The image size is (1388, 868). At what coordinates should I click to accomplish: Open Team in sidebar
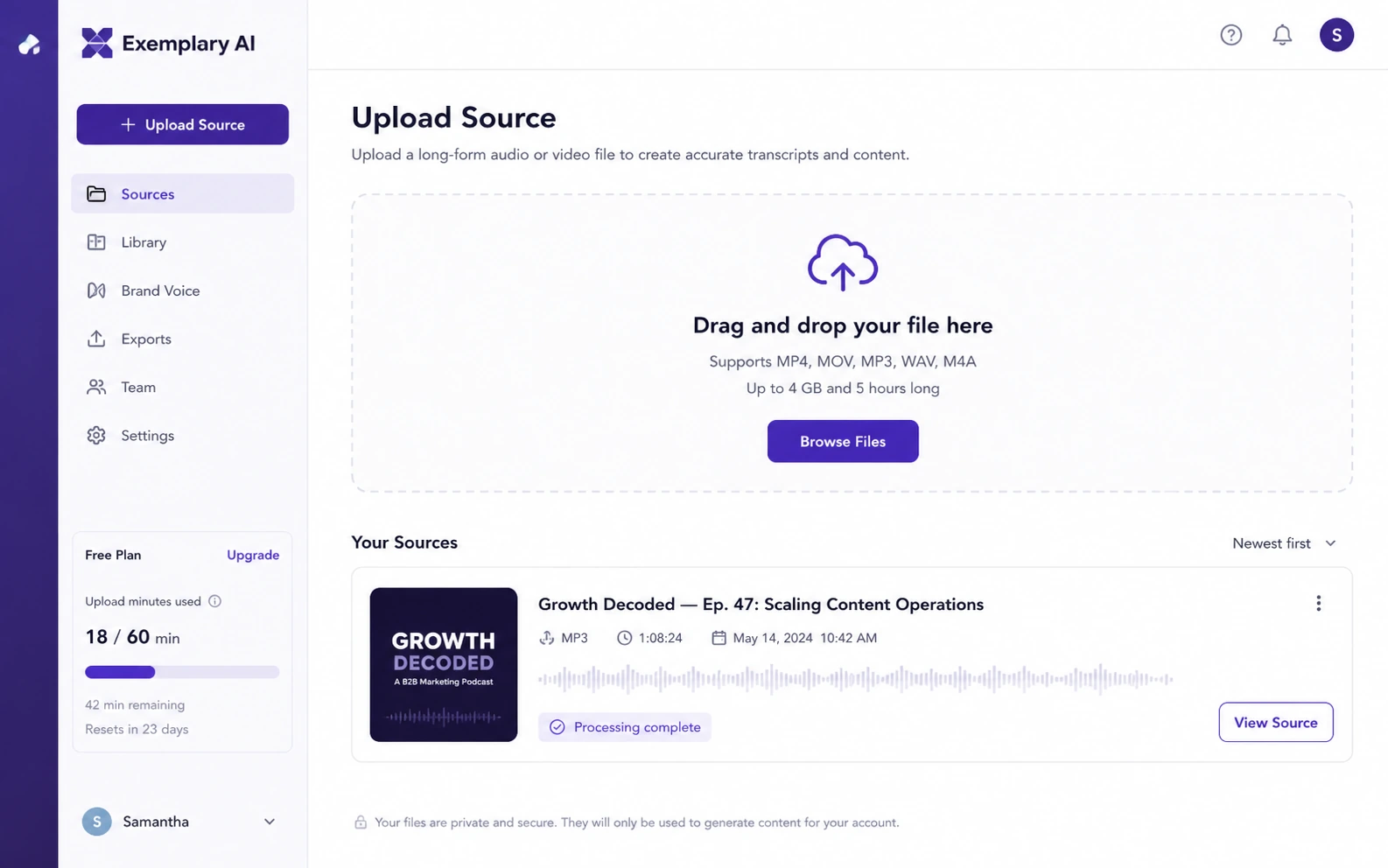182,387
